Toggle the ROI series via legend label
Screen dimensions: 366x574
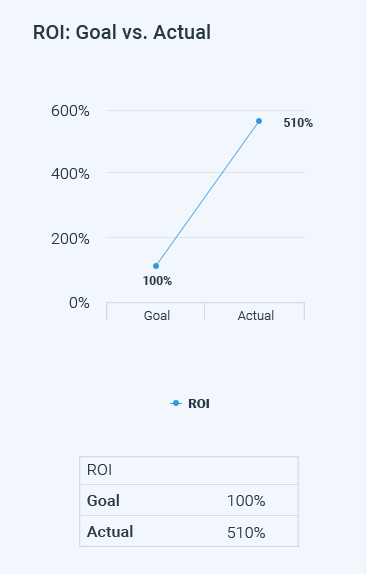point(199,403)
